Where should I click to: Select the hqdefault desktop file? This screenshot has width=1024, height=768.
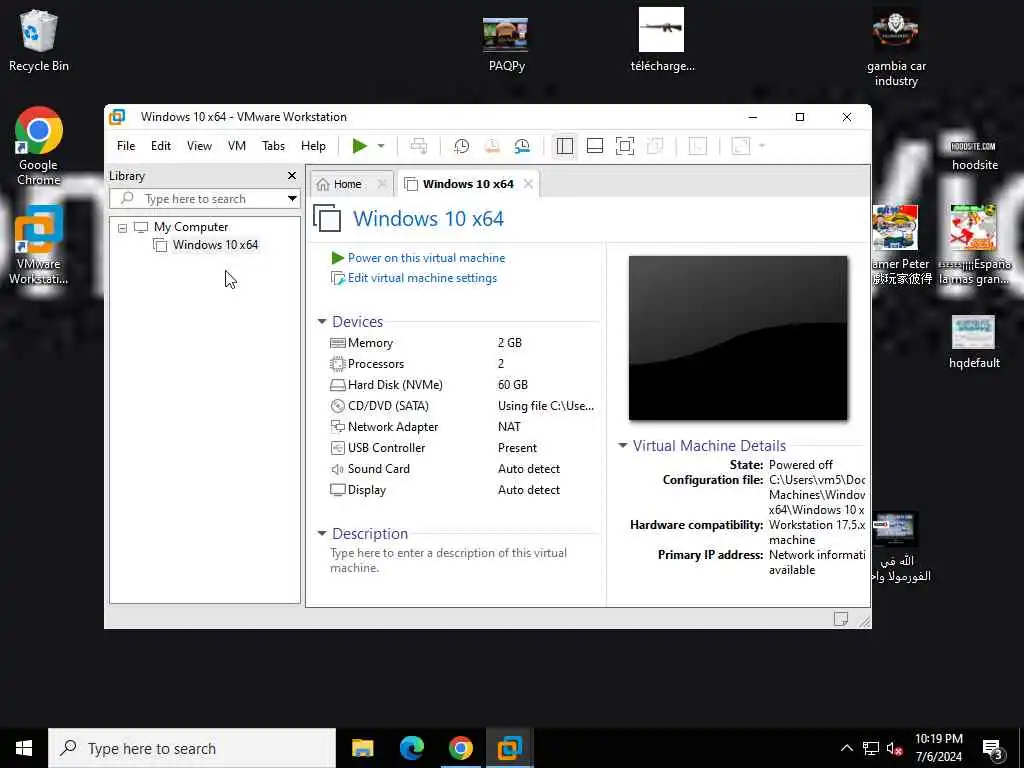(974, 342)
